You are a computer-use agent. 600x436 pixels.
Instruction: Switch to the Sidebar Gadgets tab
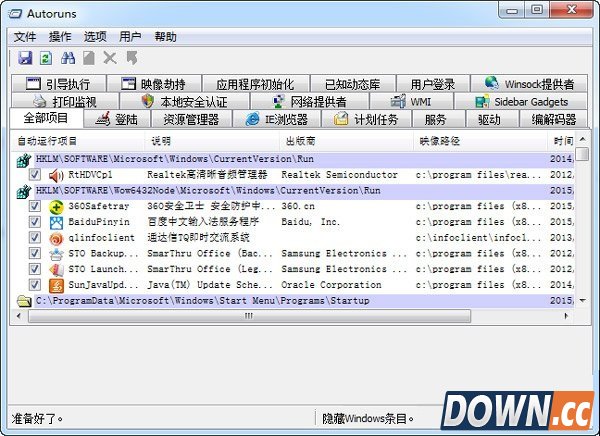[x=521, y=101]
